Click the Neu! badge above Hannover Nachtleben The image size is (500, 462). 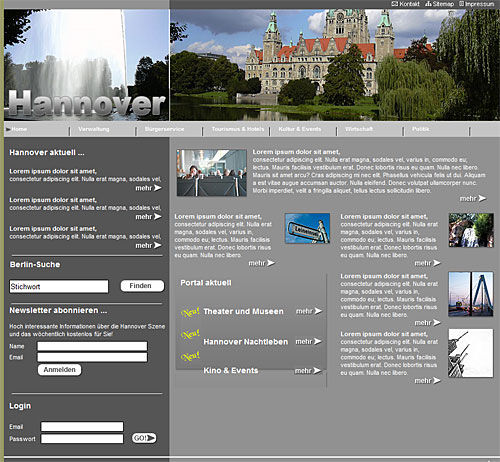[190, 334]
